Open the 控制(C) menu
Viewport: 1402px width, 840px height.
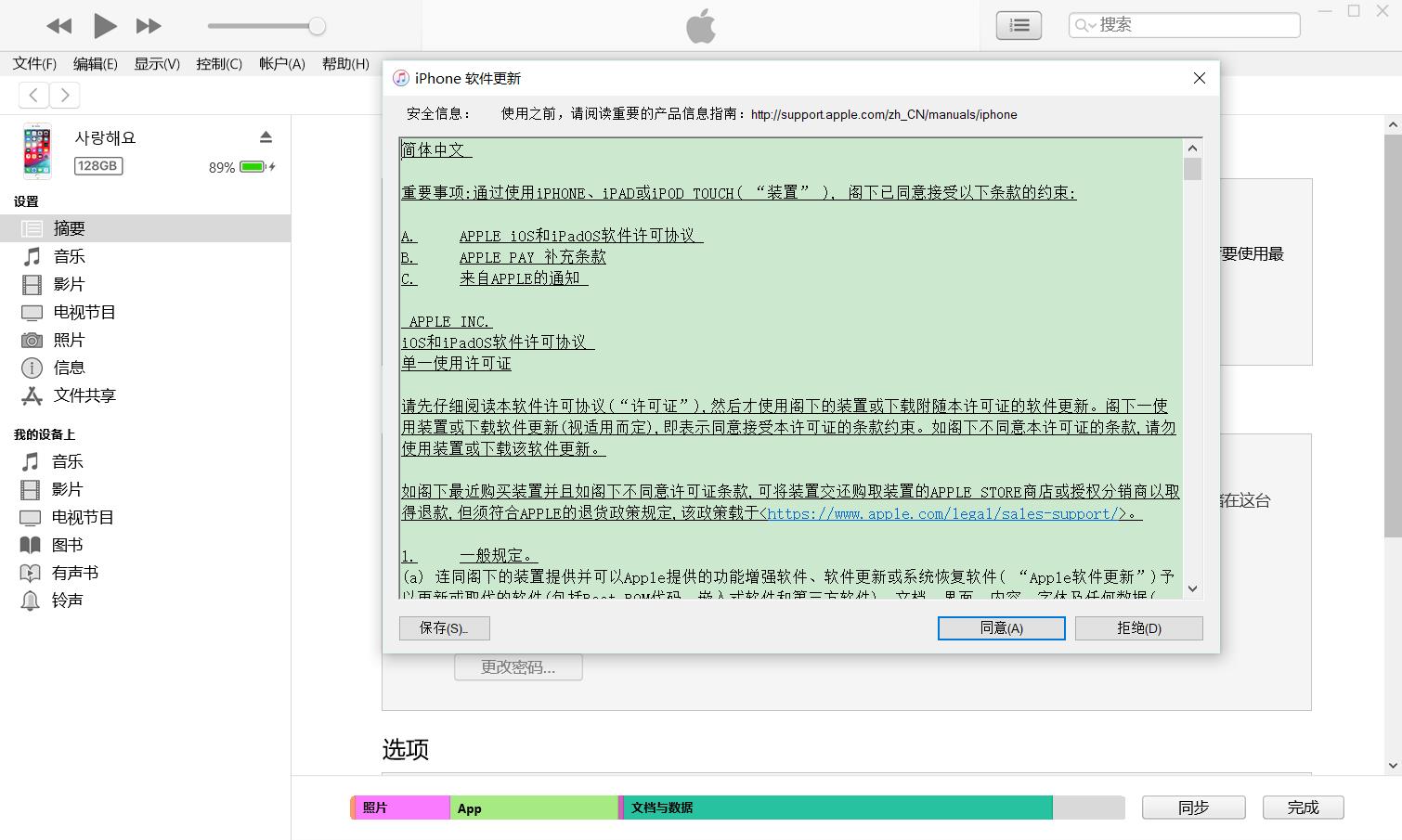pos(219,64)
